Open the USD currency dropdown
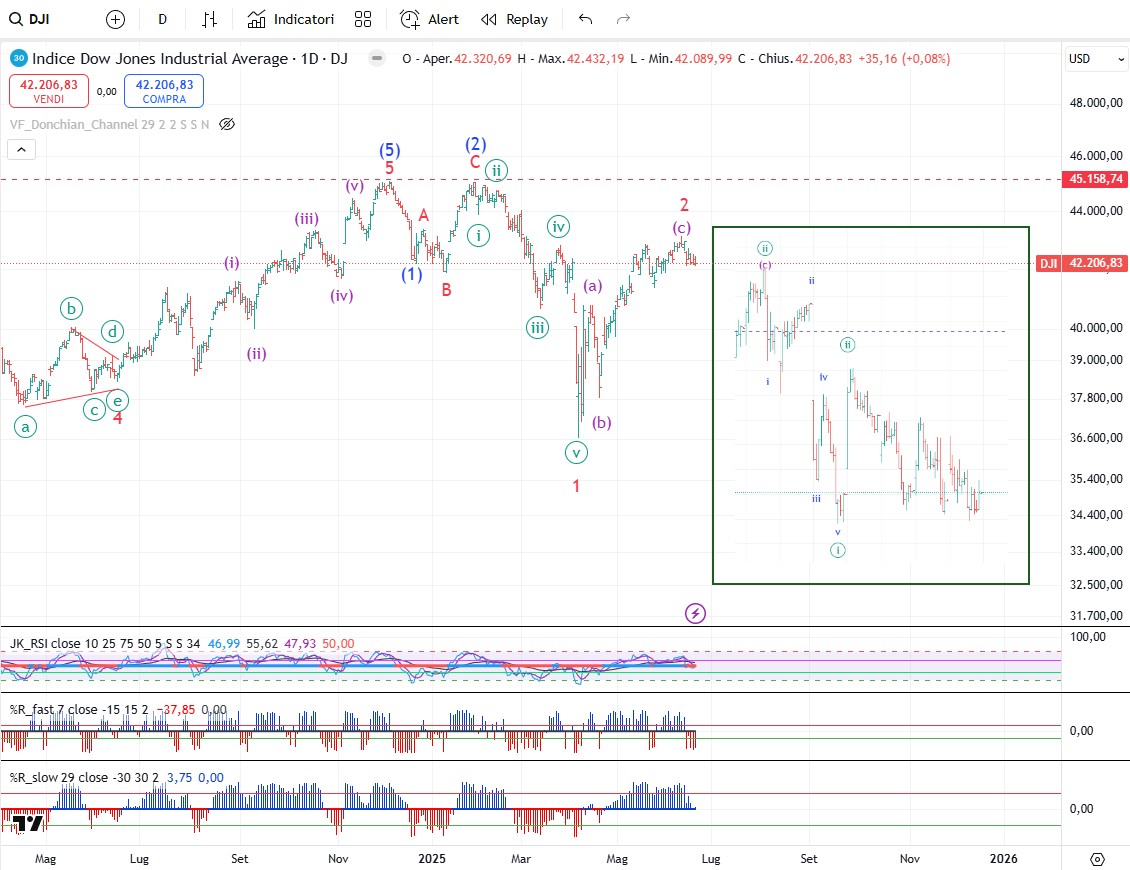 [x=1096, y=58]
